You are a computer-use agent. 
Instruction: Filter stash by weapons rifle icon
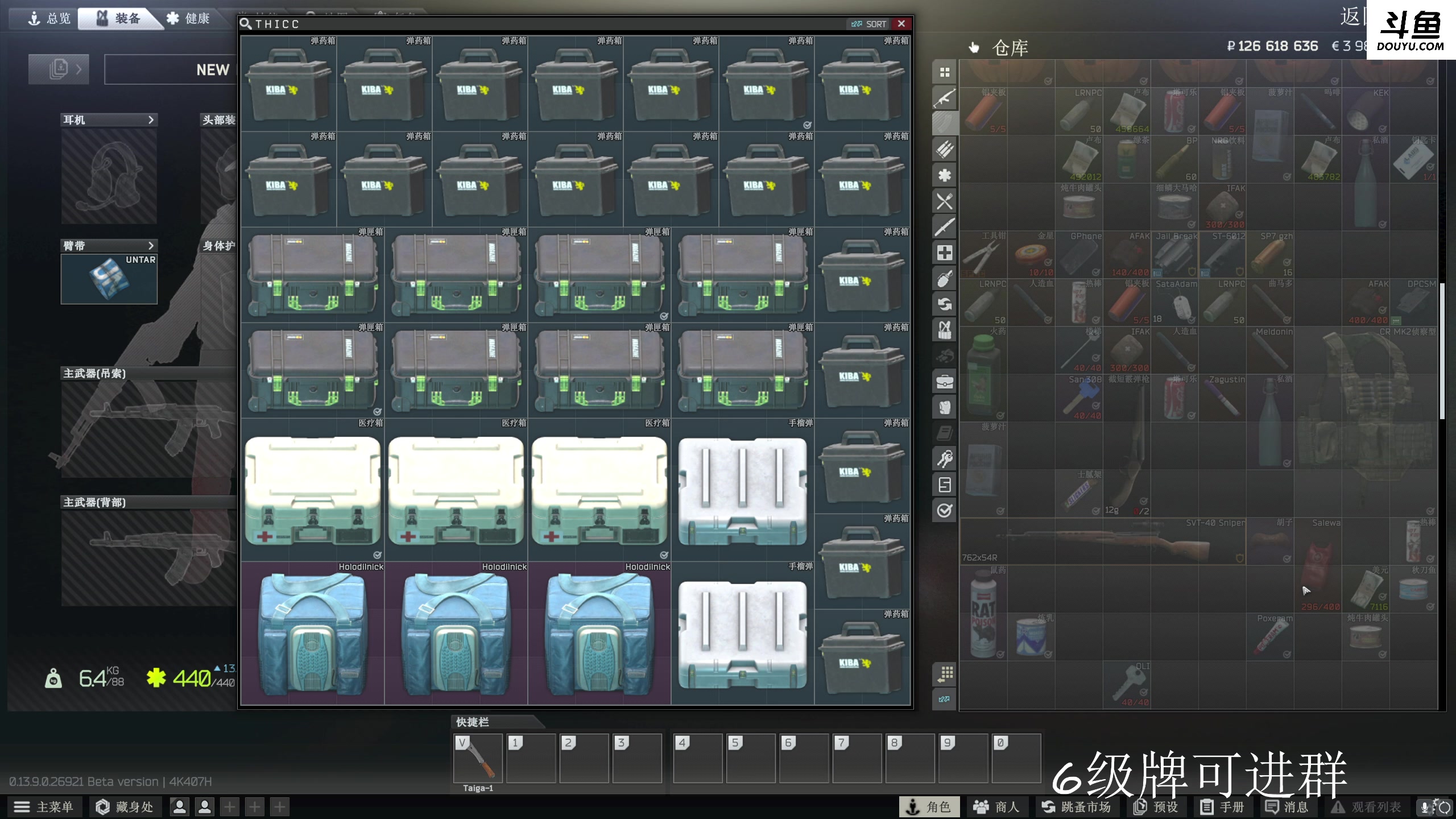point(945,98)
